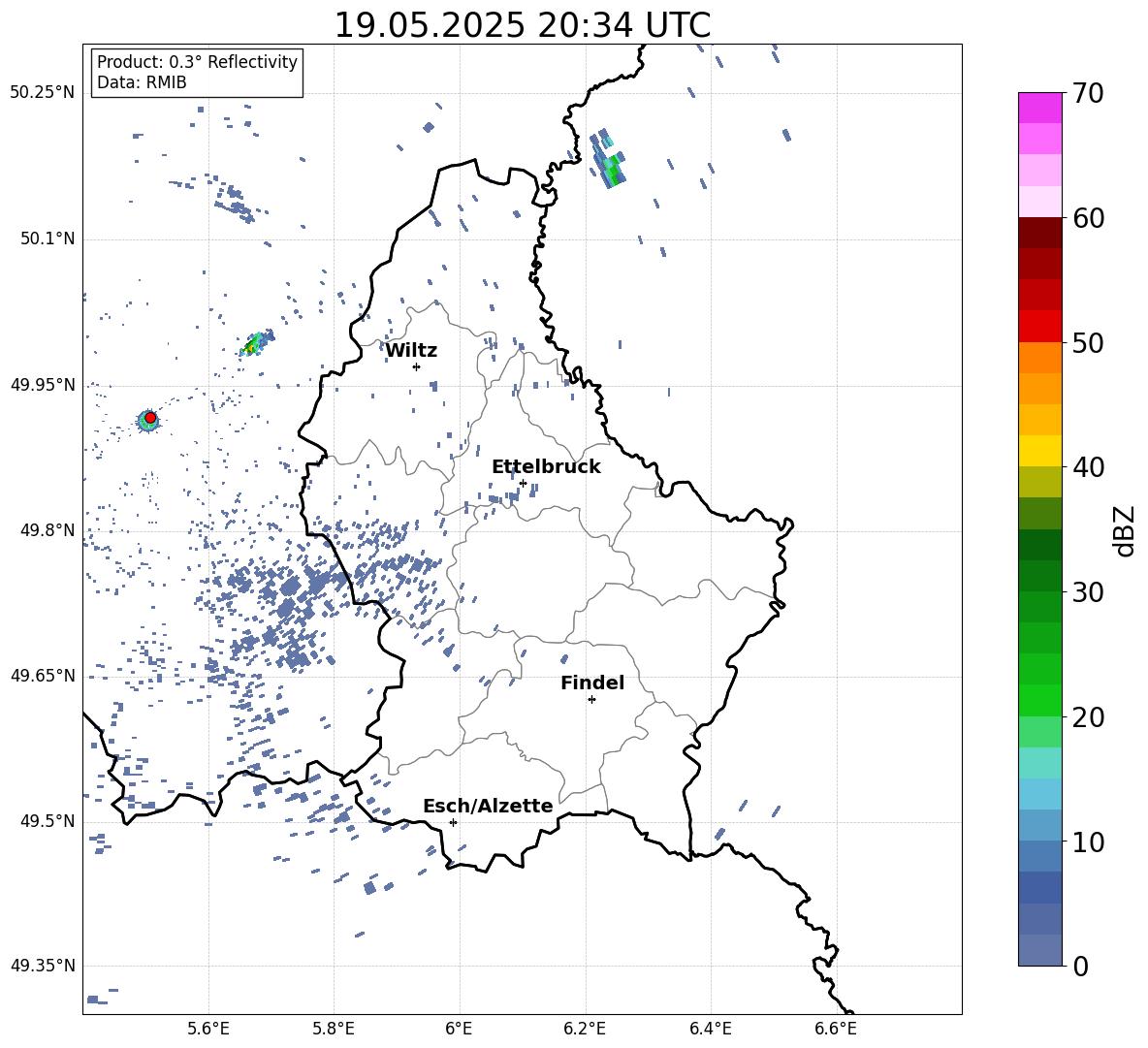Click the 50.1°N latitude label
Screen dimensions: 1148x1048
(47, 239)
